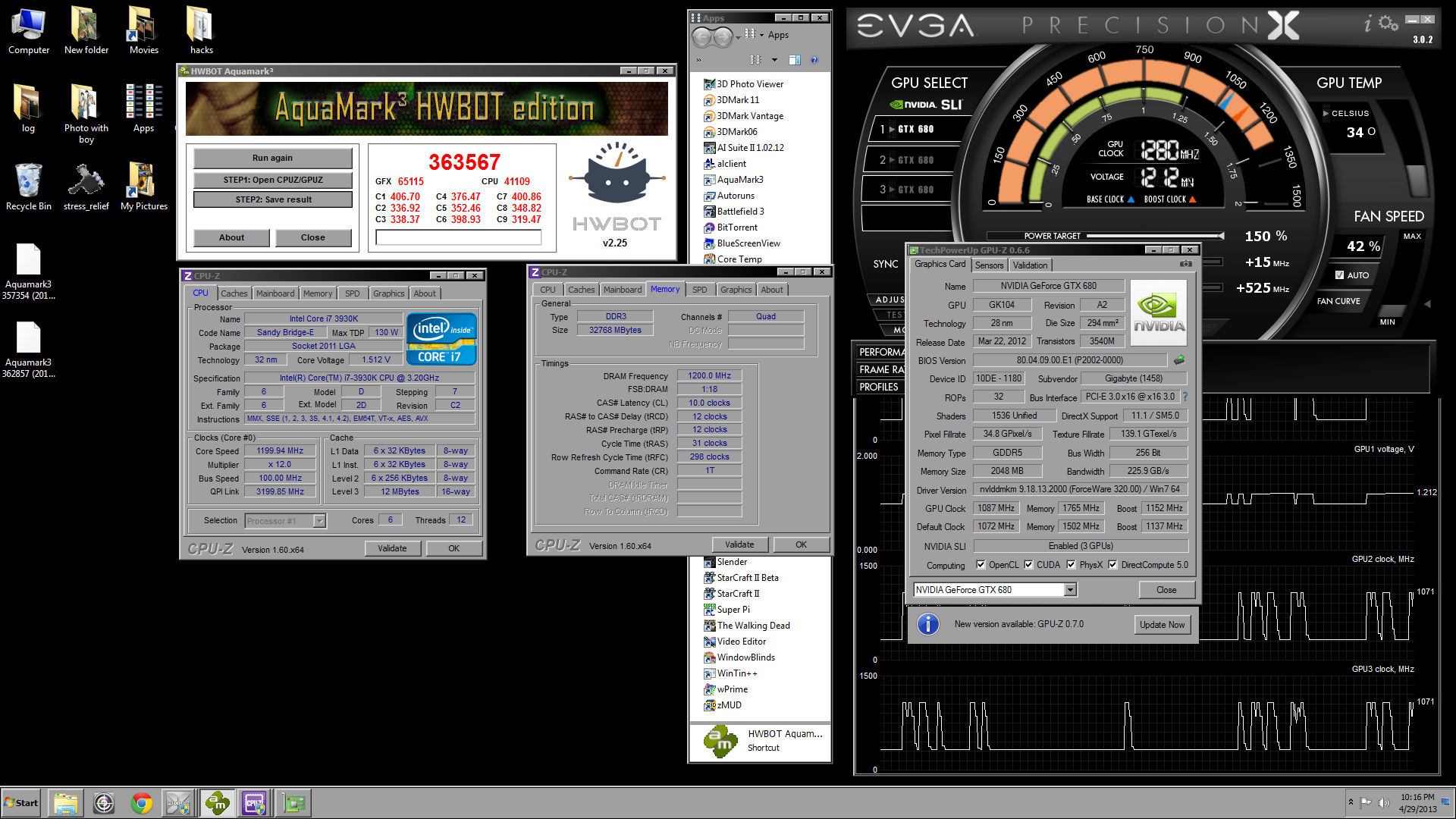The width and height of the screenshot is (1456, 819).
Task: Open the hacks folder on desktop
Action: point(201,31)
